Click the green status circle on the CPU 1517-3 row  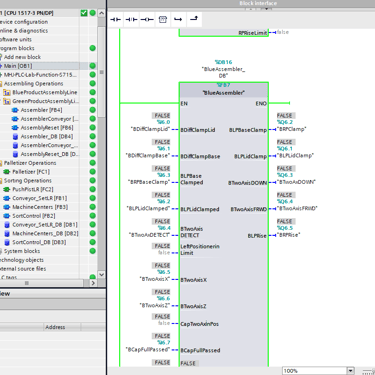pos(93,13)
